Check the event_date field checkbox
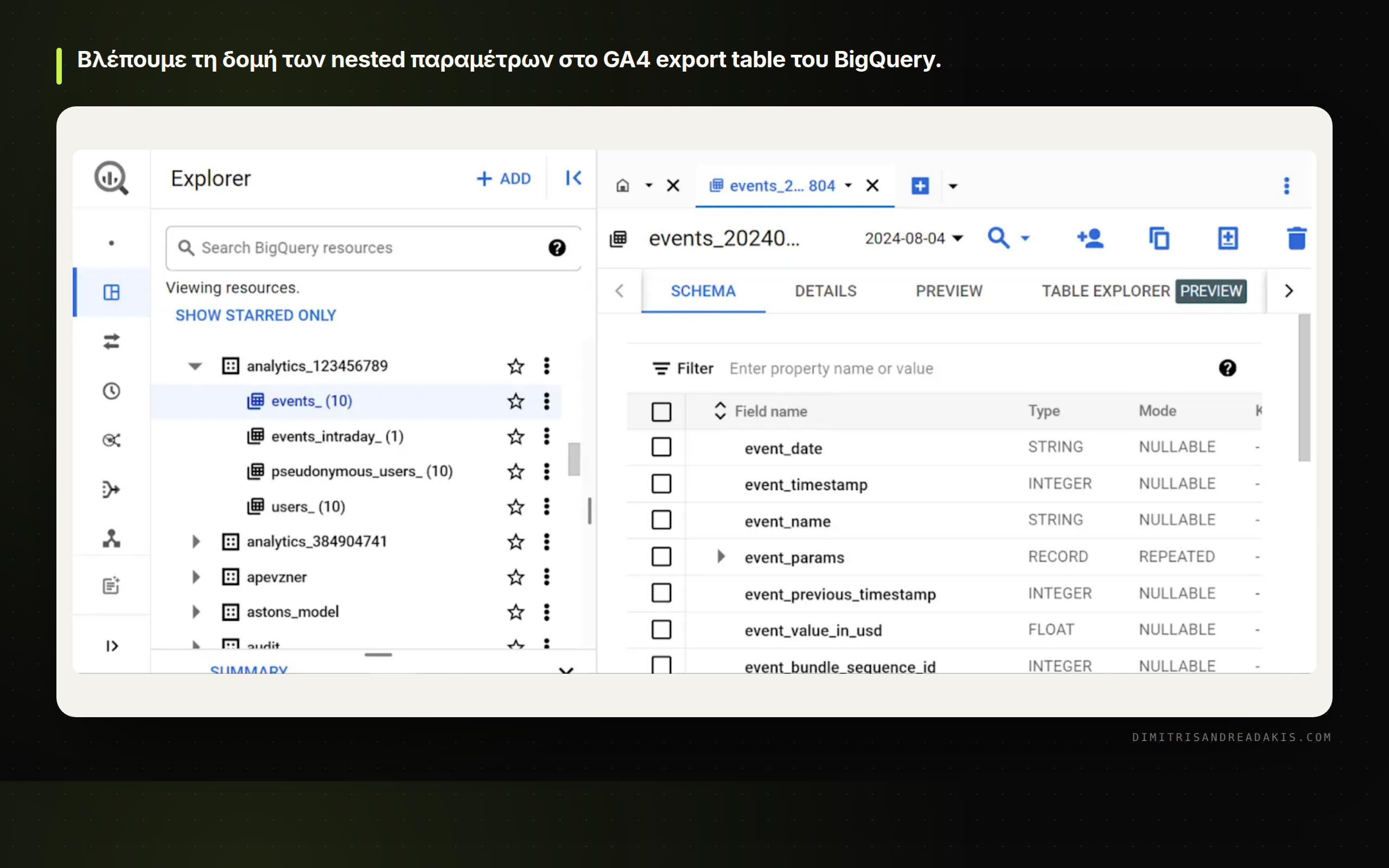 click(661, 447)
